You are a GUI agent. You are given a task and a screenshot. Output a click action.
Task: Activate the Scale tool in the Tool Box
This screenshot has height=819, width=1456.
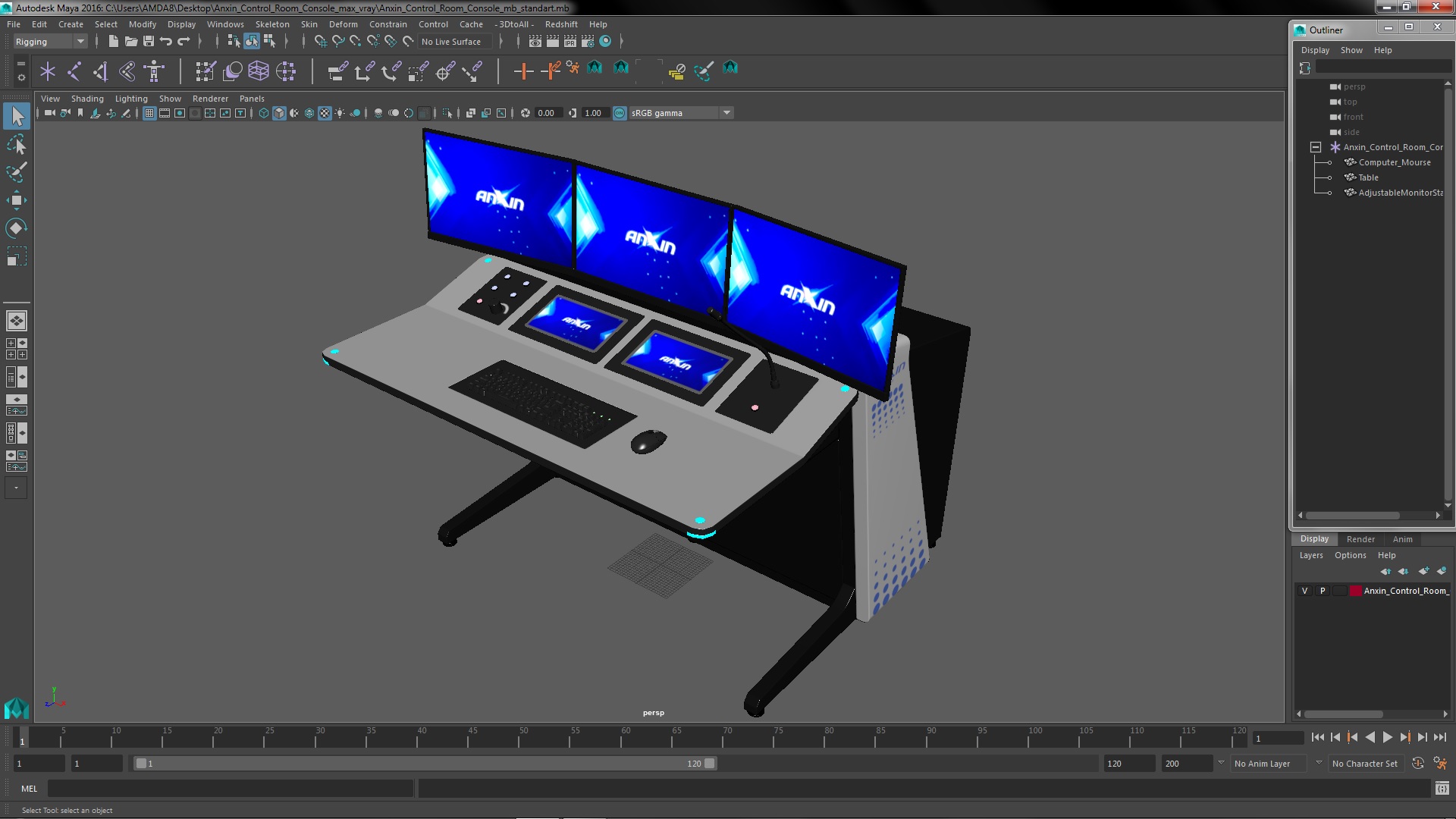click(x=17, y=256)
